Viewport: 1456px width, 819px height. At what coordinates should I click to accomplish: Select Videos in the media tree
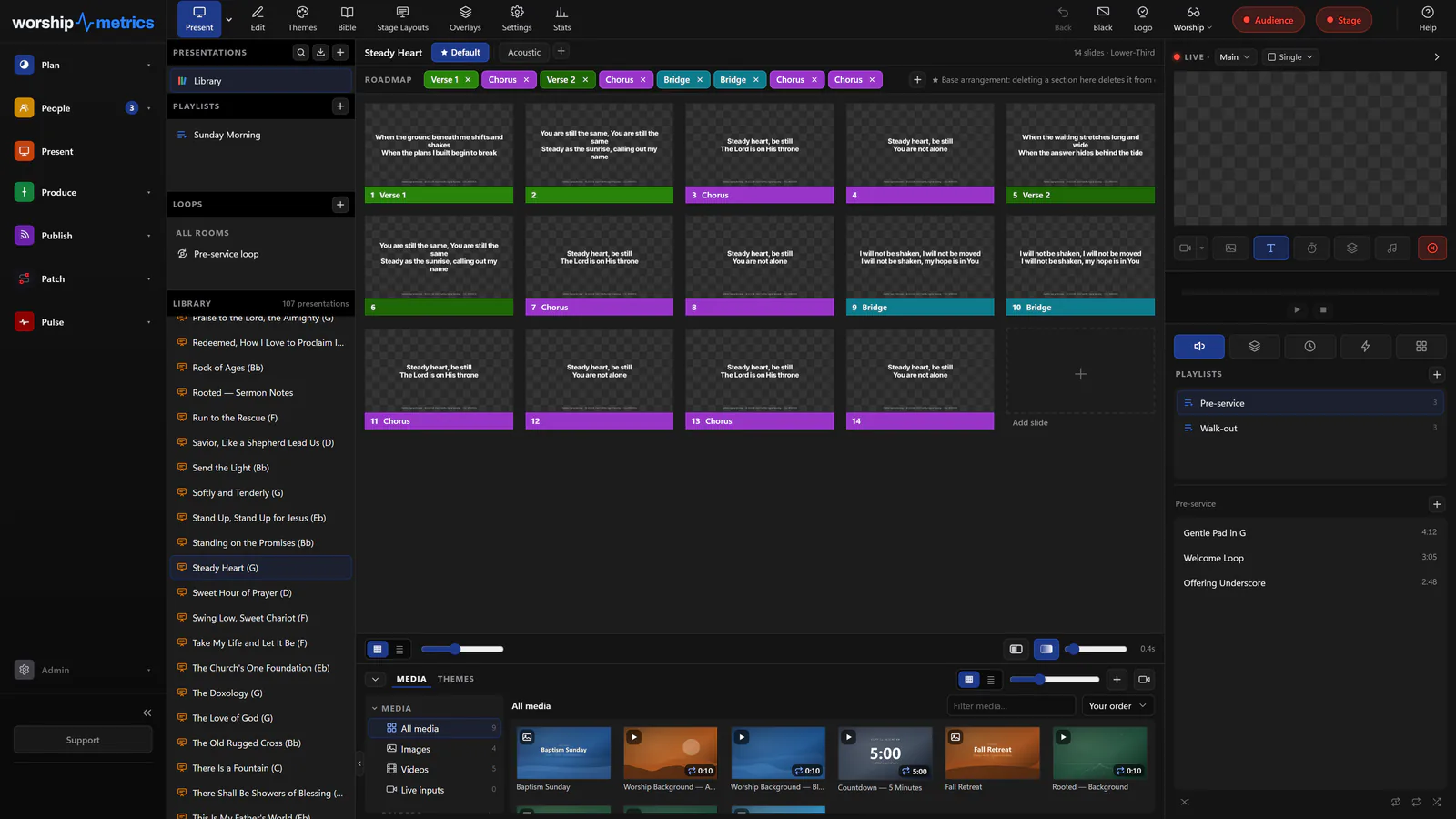point(435,769)
